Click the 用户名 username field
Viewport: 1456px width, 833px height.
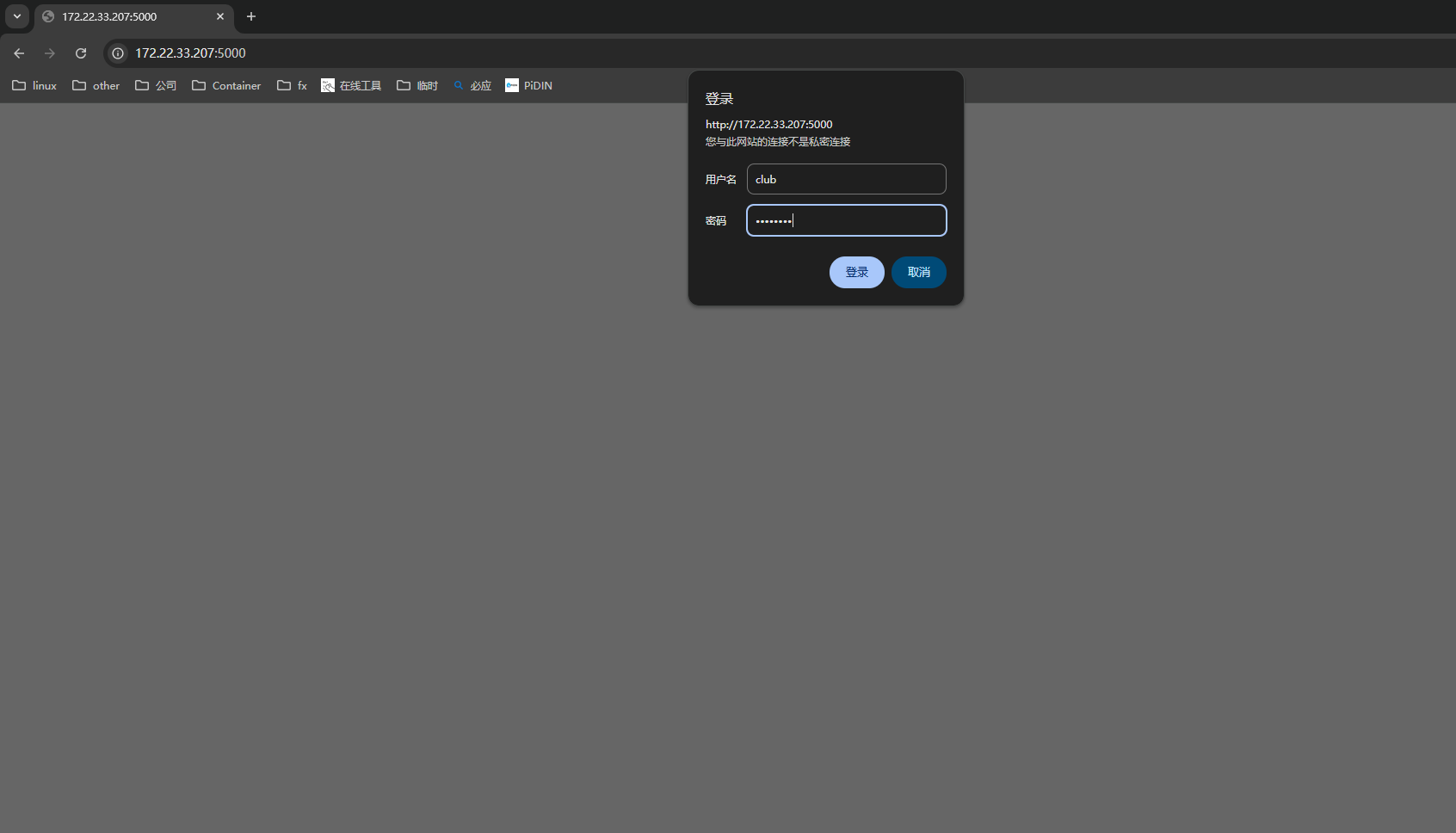coord(846,179)
